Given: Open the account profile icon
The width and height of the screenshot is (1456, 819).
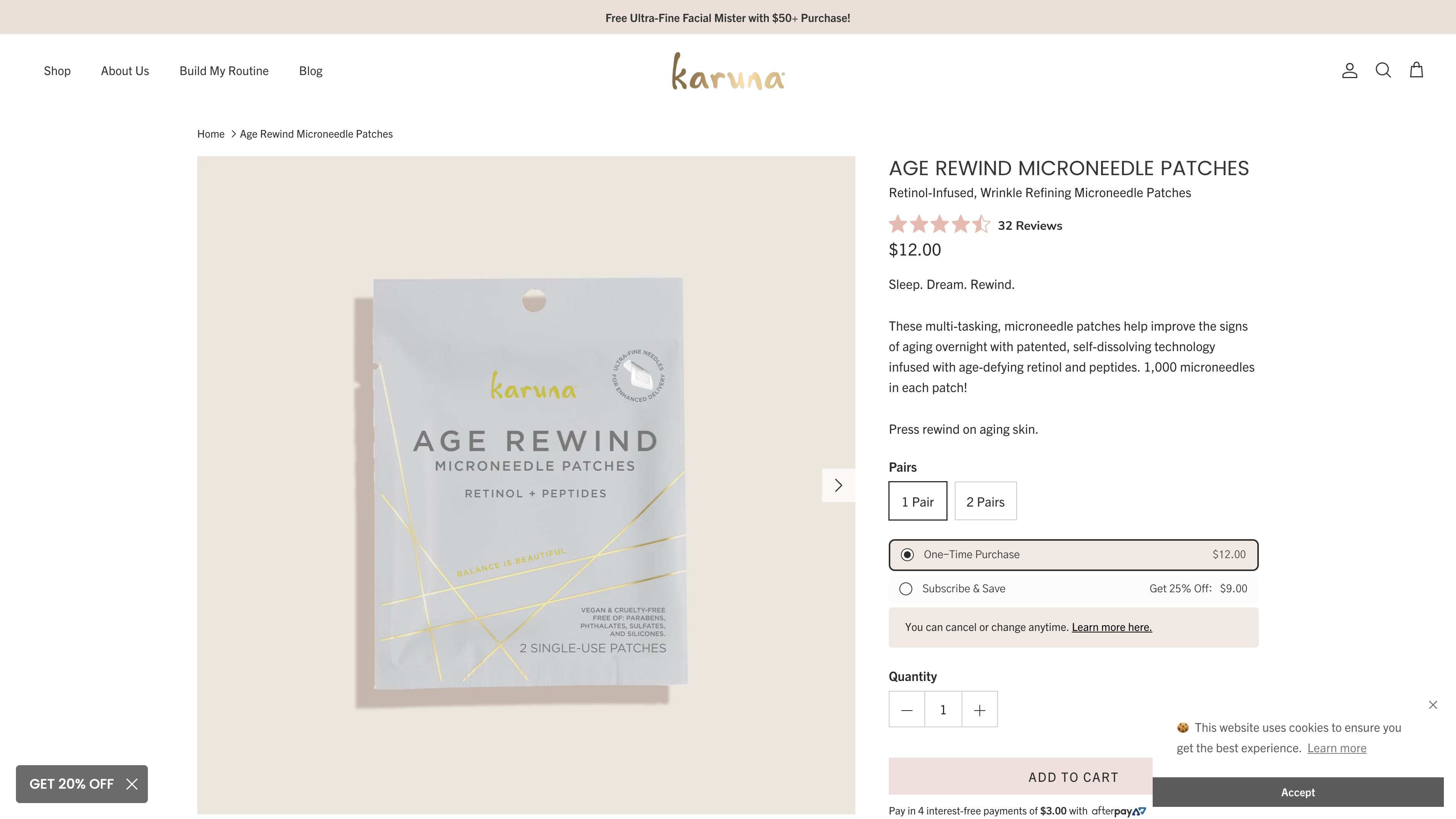Looking at the screenshot, I should click(x=1349, y=71).
